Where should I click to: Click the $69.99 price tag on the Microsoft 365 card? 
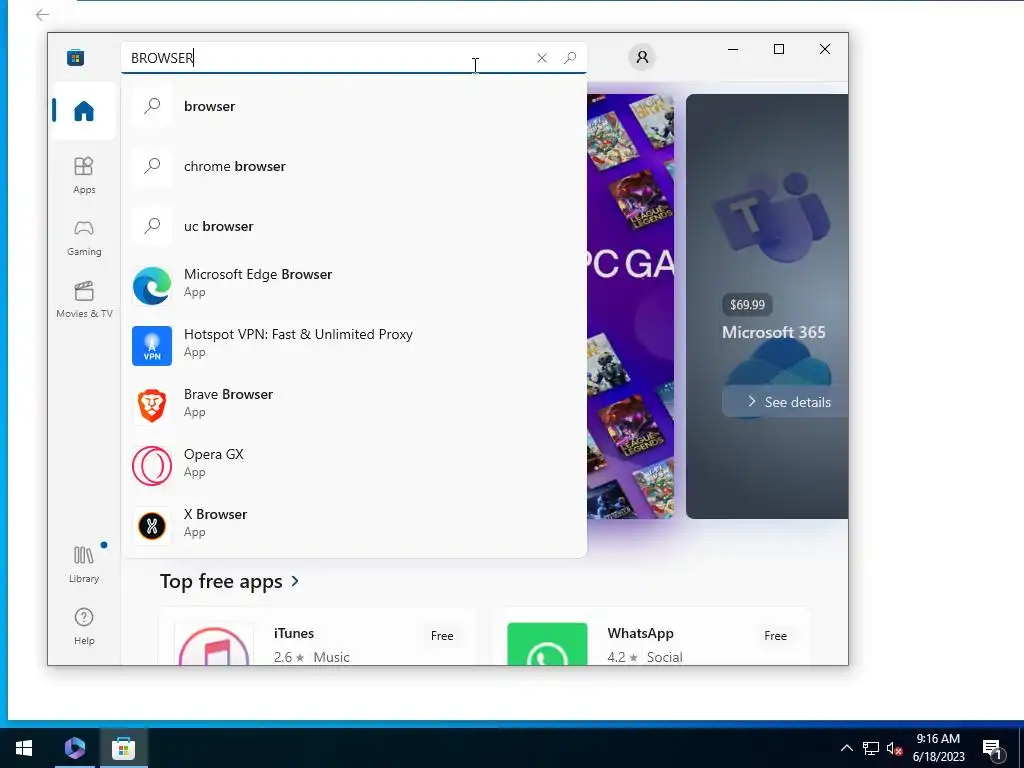[747, 305]
